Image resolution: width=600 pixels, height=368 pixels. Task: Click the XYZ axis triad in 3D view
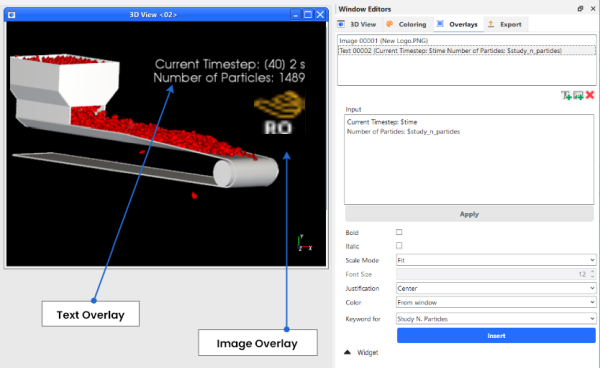pos(304,243)
